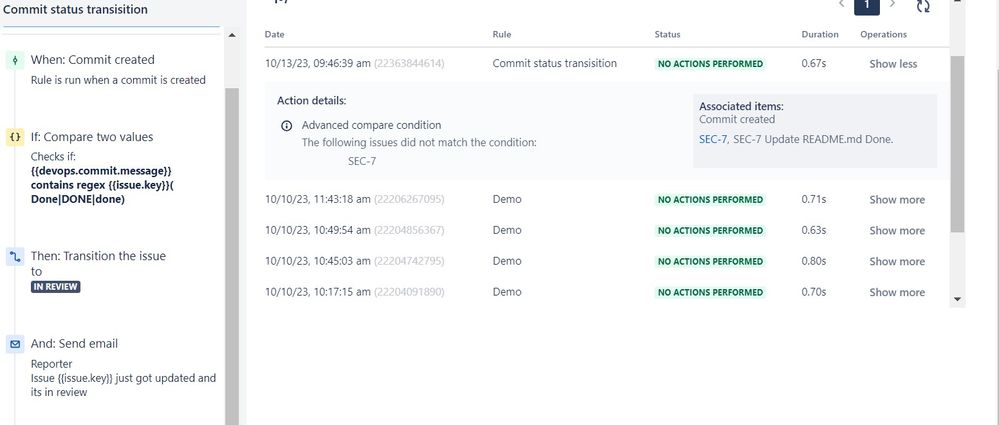
Task: Expand Show more for 10:17:15 am entry
Action: click(x=897, y=292)
